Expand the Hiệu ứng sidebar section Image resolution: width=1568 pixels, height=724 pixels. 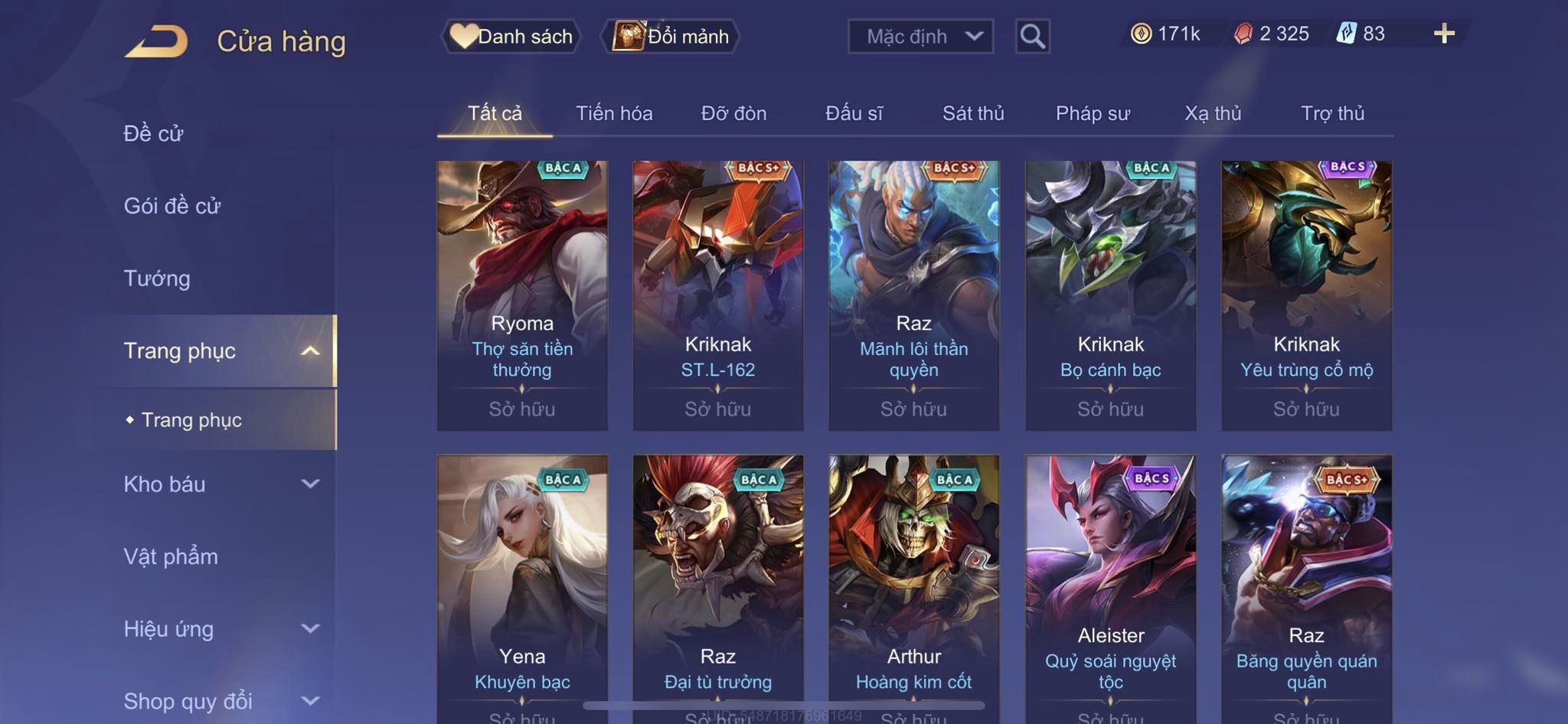pyautogui.click(x=309, y=629)
